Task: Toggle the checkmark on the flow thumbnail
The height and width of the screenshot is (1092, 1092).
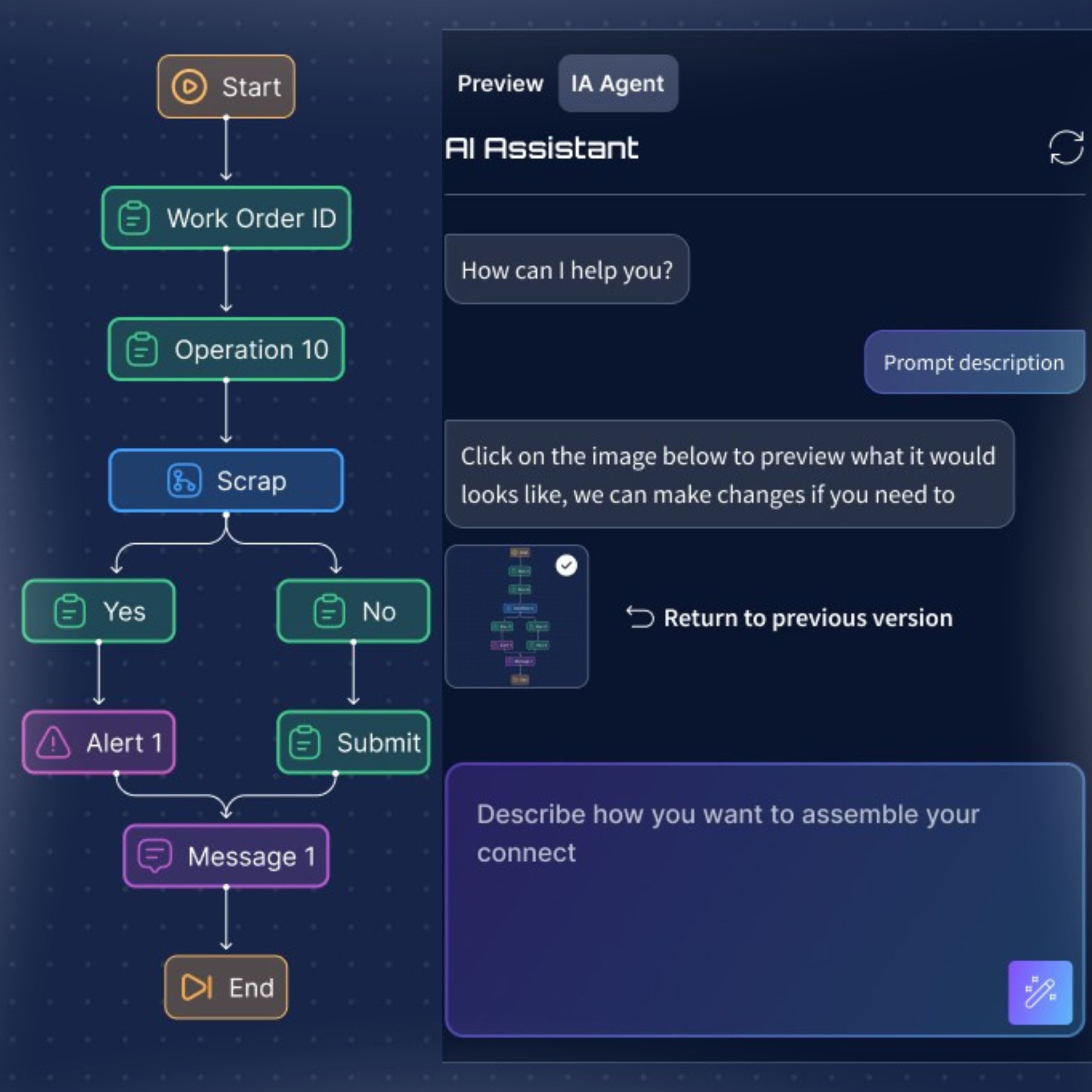Action: point(566,565)
